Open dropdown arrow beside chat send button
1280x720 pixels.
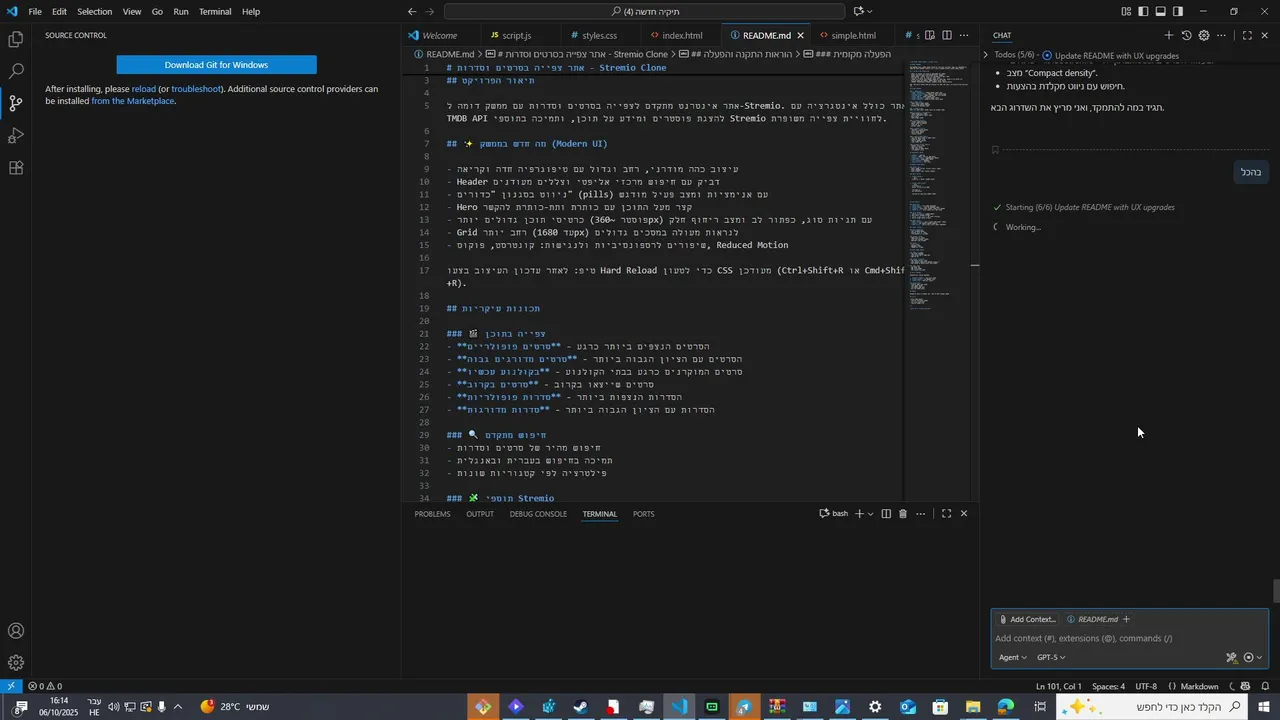coord(1260,658)
